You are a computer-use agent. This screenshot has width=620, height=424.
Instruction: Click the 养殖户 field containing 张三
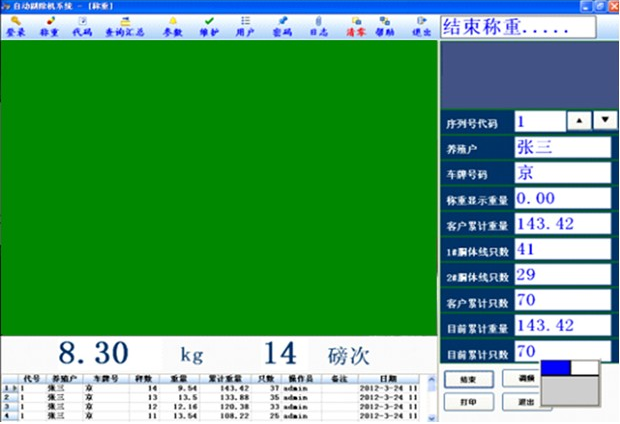tap(560, 146)
